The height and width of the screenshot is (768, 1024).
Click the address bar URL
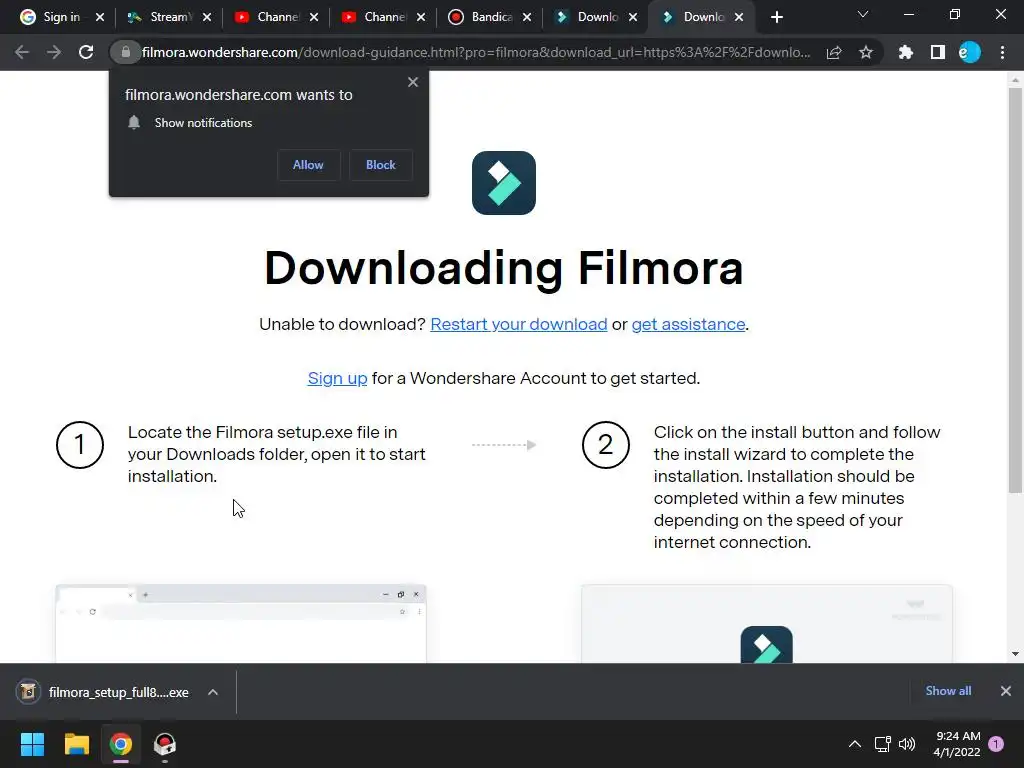pos(476,52)
